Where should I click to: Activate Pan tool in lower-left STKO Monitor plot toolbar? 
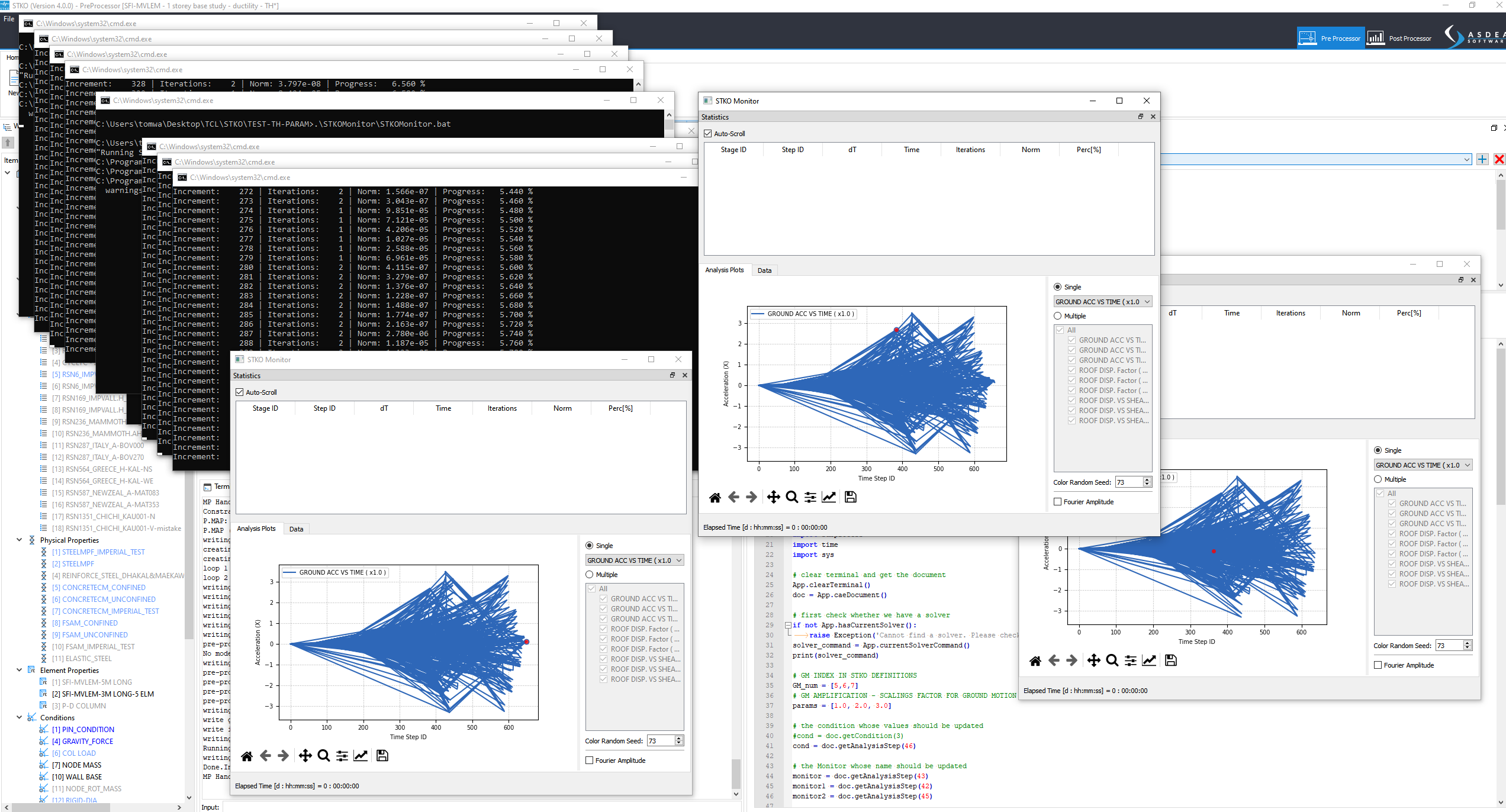coord(305,756)
